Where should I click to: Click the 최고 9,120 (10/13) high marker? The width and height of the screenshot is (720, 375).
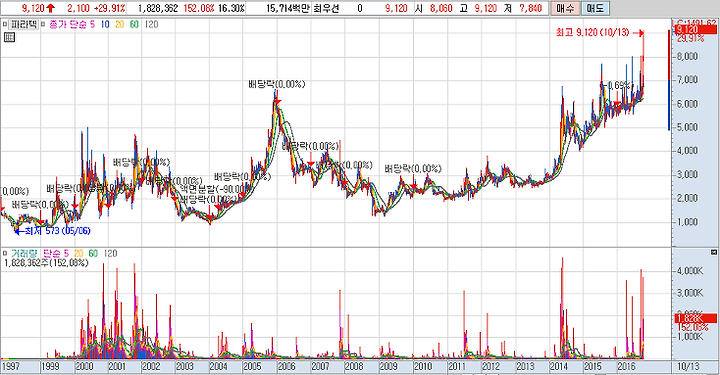(599, 33)
